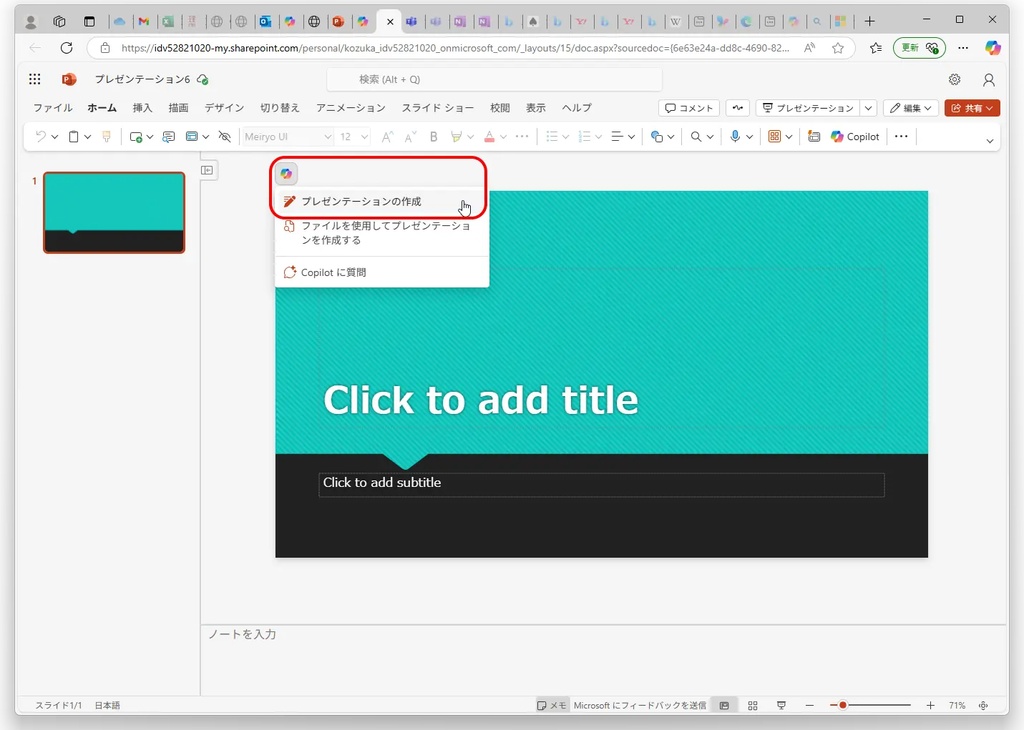Apply the red font color

(489, 136)
